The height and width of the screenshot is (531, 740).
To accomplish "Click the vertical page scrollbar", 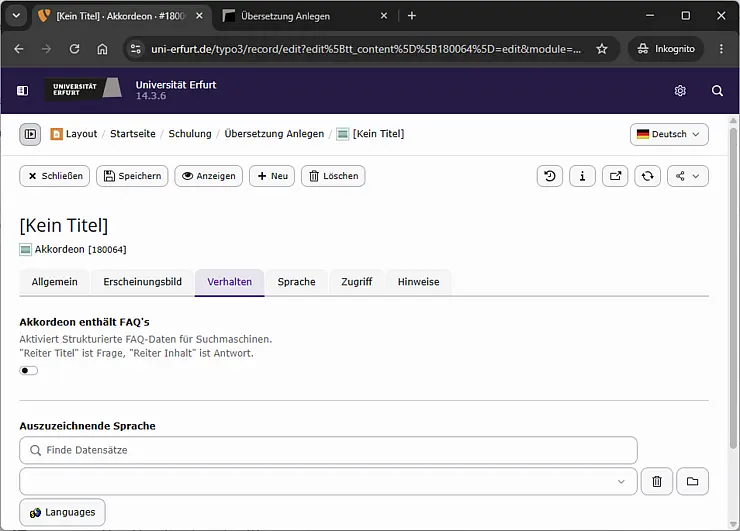I will tap(733, 288).
